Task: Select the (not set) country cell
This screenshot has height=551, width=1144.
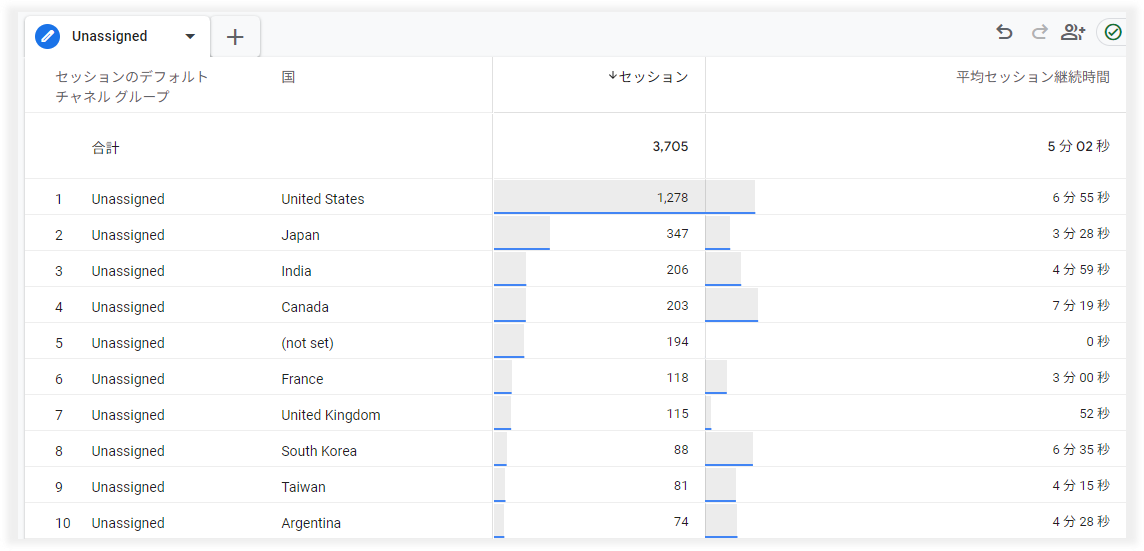Action: point(307,343)
